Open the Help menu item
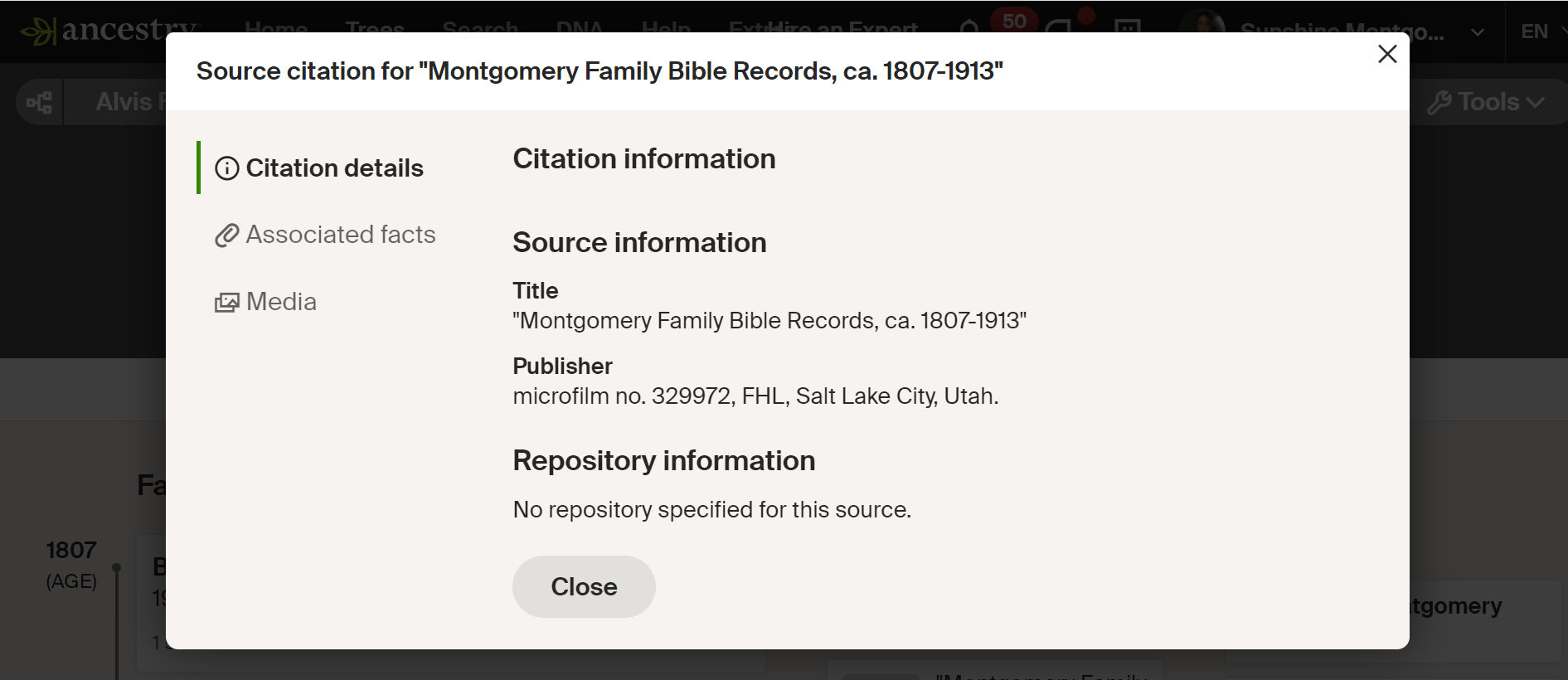1568x680 pixels. coord(666,30)
